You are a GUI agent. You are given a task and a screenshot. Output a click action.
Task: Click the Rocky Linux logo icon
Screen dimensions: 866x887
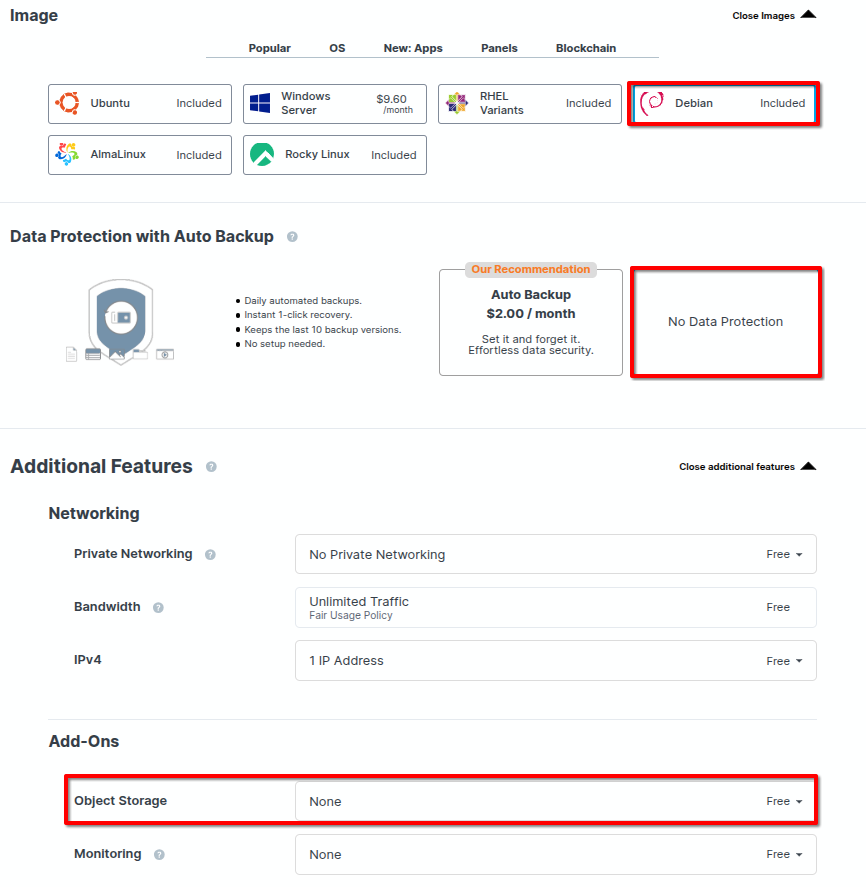262,154
